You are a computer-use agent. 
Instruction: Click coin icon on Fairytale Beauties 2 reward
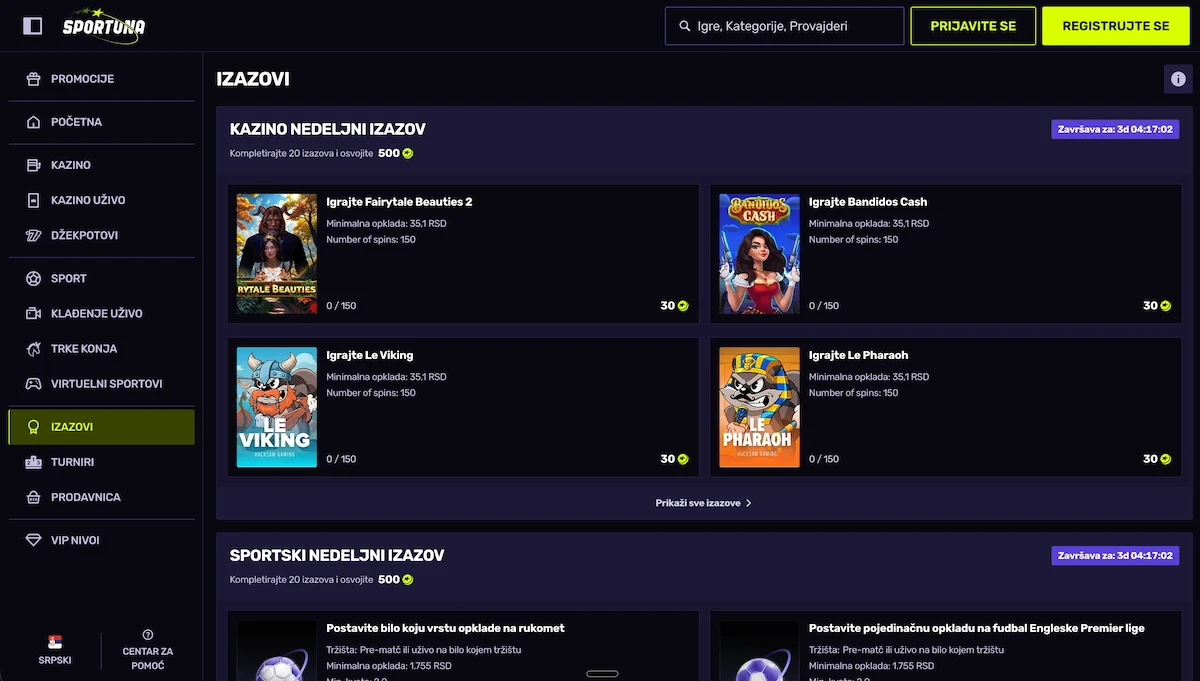pos(683,306)
